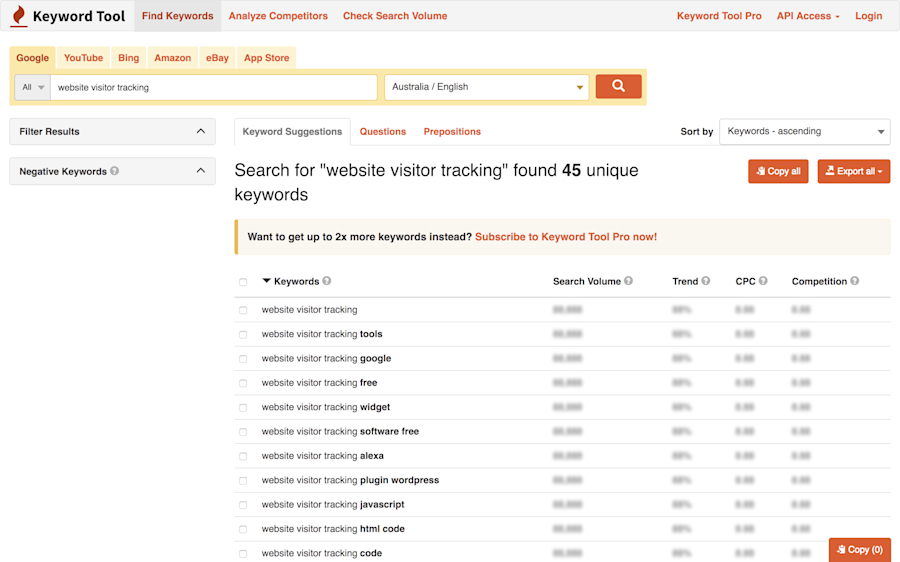Click the Copy all button
Image resolution: width=900 pixels, height=562 pixels.
click(778, 171)
